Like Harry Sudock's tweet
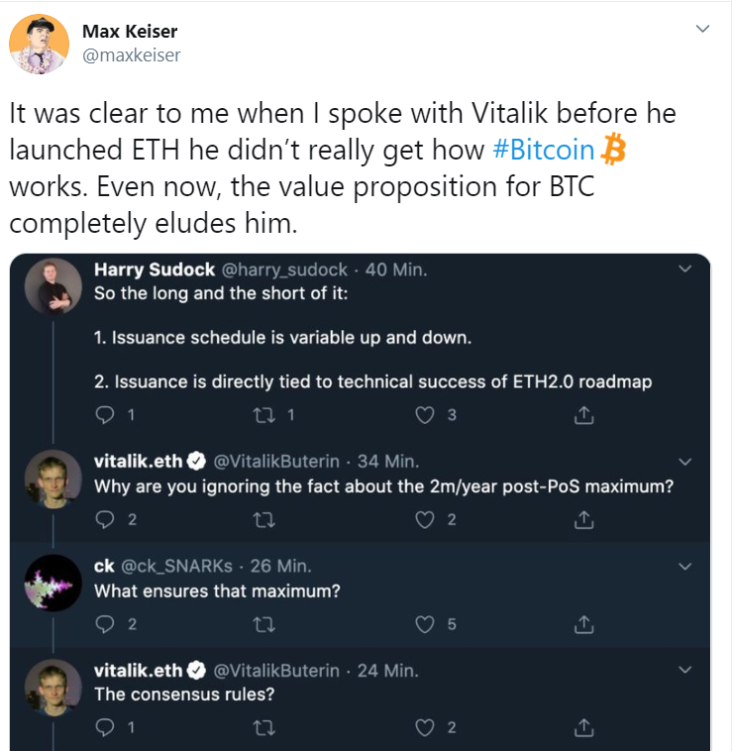The image size is (736, 751). pyautogui.click(x=424, y=415)
